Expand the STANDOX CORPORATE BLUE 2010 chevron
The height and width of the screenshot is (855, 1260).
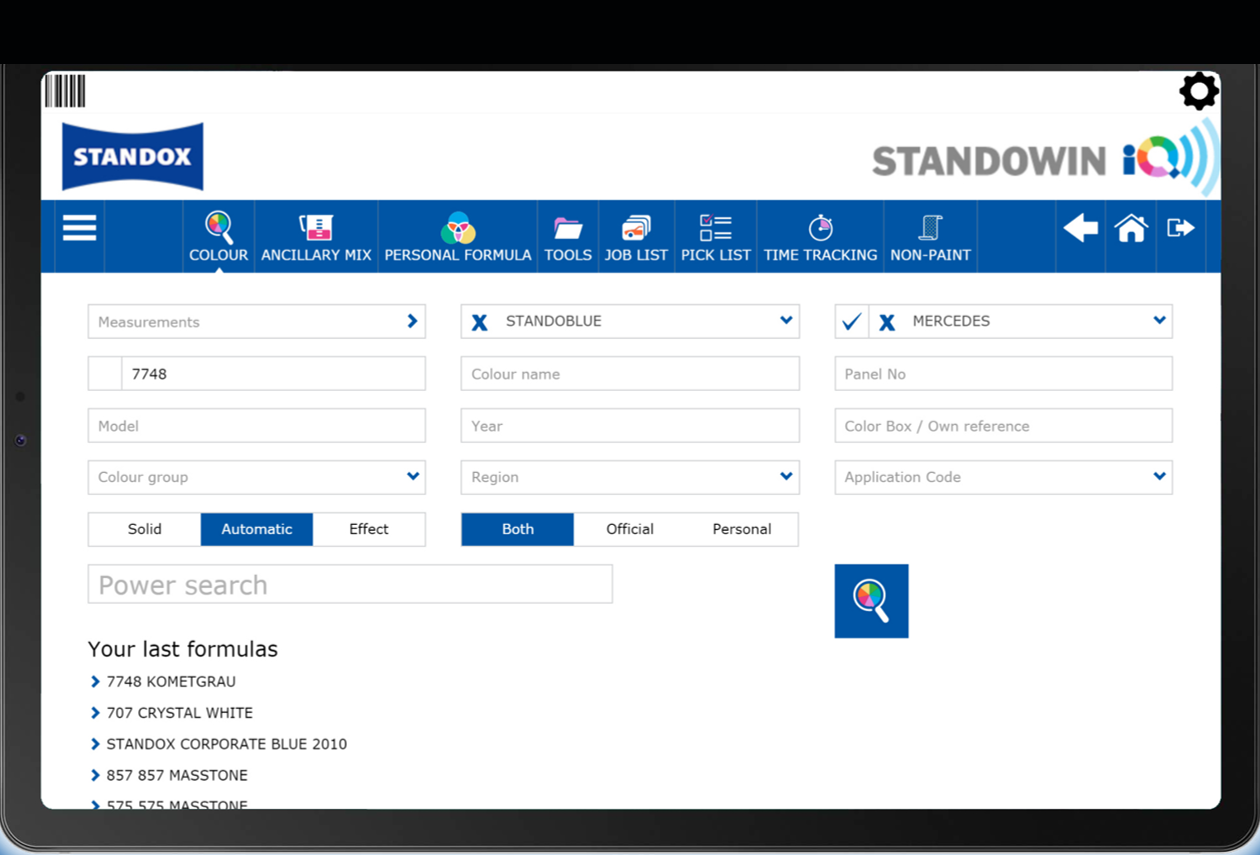click(95, 744)
